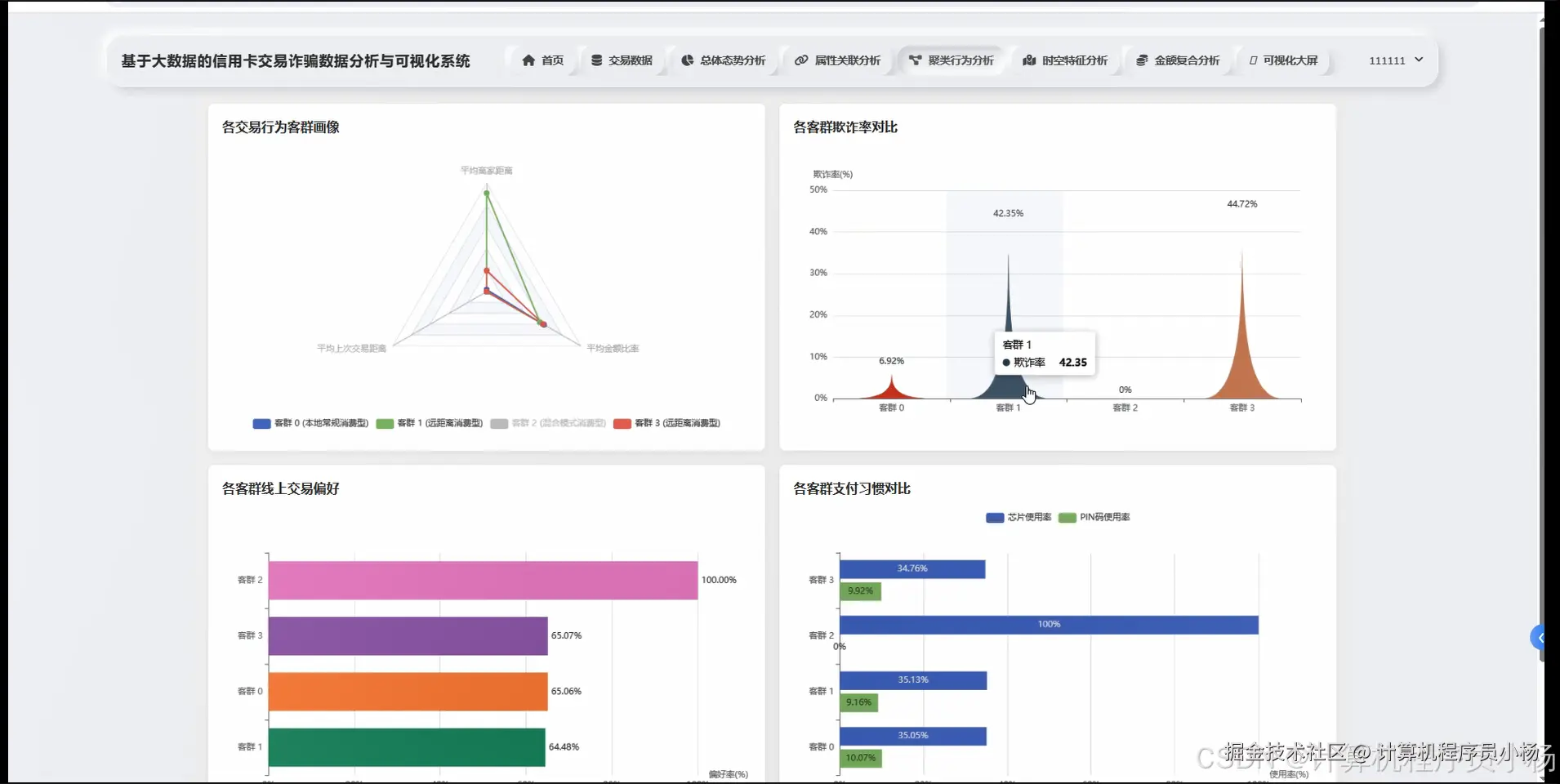Click the 客群 3 34.76% chip usage bar
1560x784 pixels.
coord(912,568)
